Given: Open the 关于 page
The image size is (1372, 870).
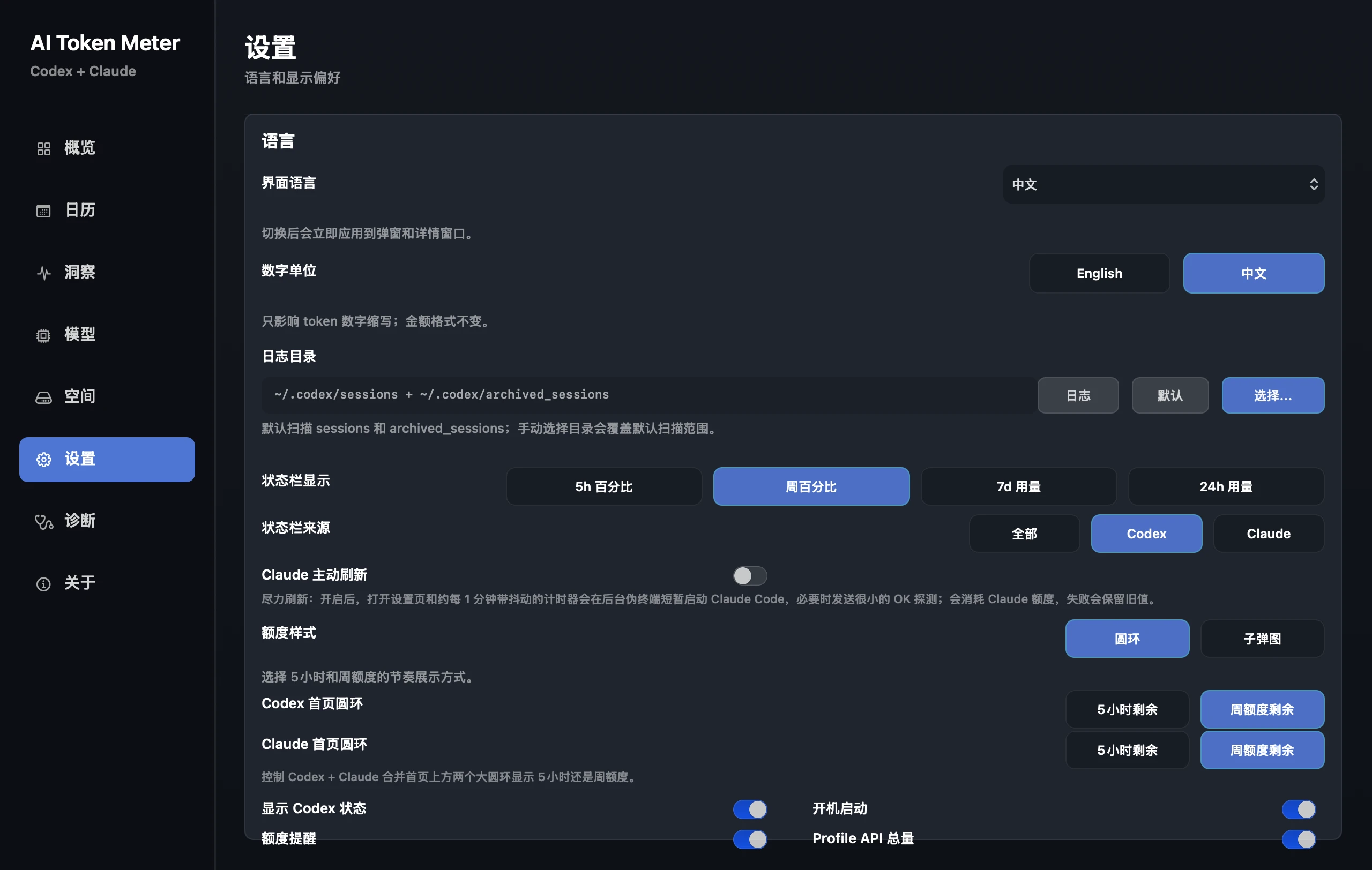Looking at the screenshot, I should (x=107, y=583).
